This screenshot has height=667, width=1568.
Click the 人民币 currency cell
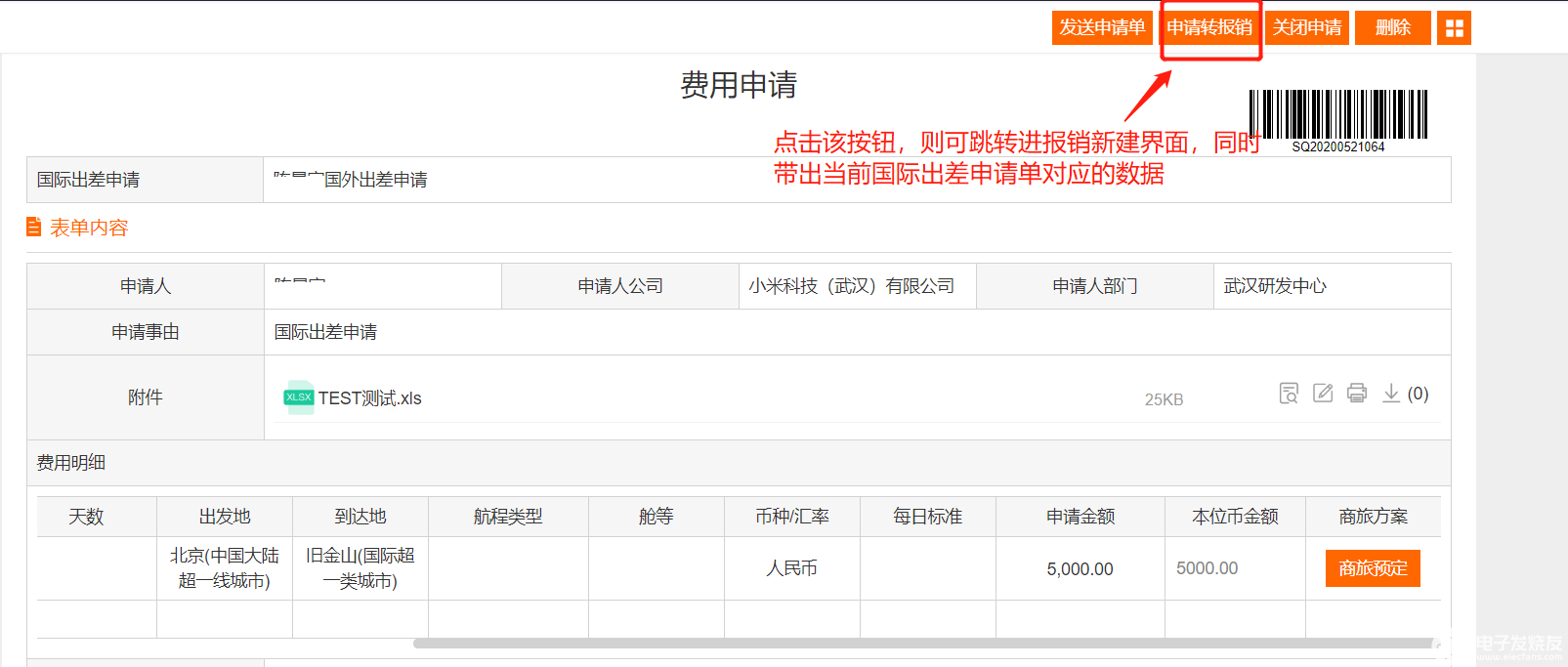[791, 568]
